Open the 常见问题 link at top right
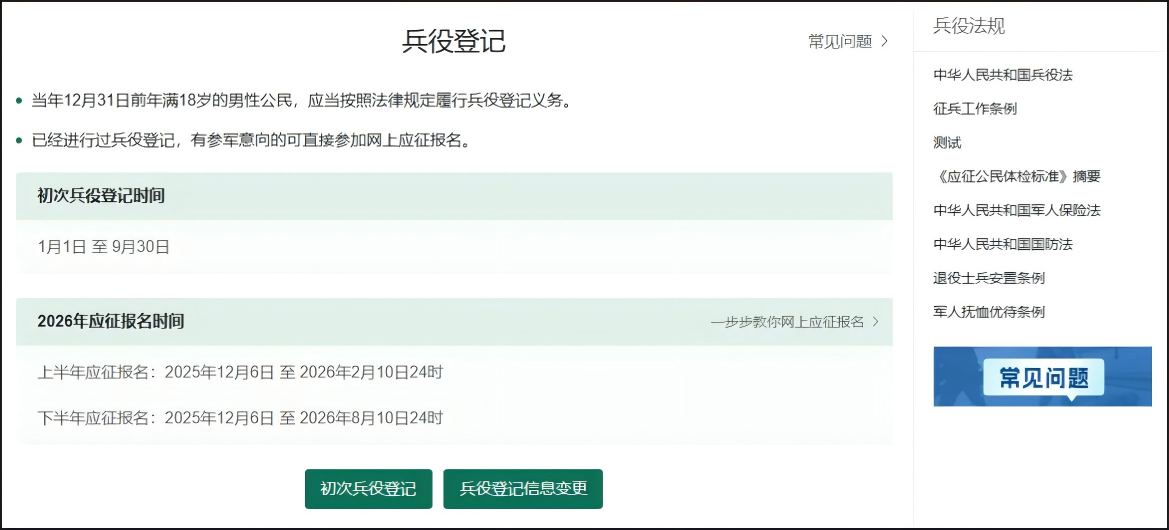 840,42
